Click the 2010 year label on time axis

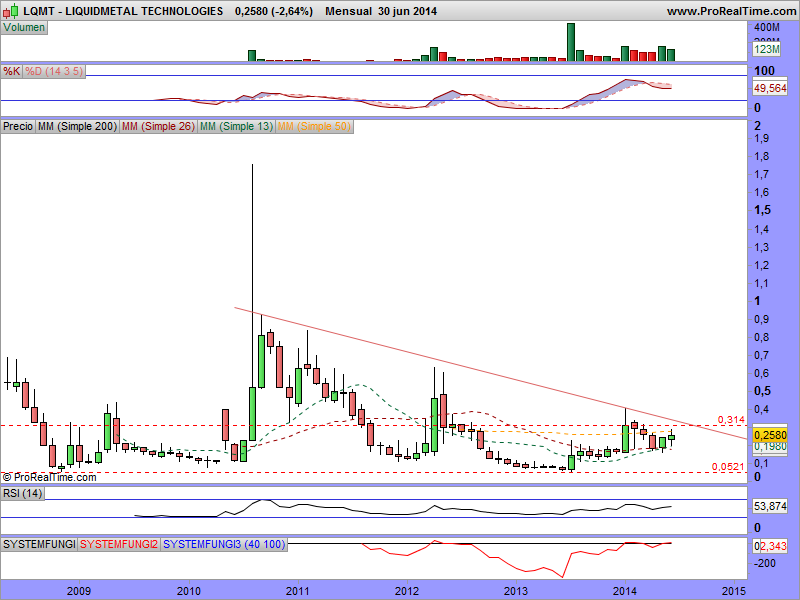tap(189, 591)
